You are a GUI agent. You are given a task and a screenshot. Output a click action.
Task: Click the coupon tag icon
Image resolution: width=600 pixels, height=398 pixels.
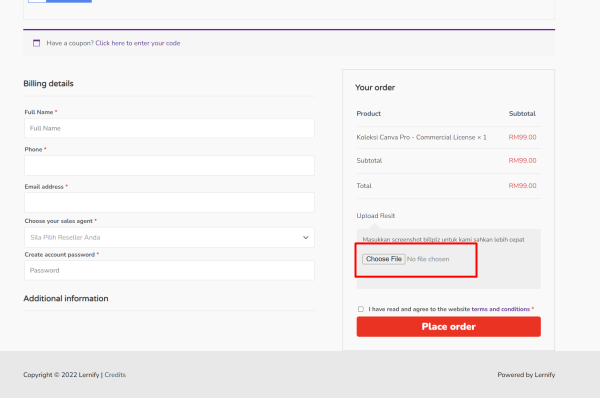[36, 43]
